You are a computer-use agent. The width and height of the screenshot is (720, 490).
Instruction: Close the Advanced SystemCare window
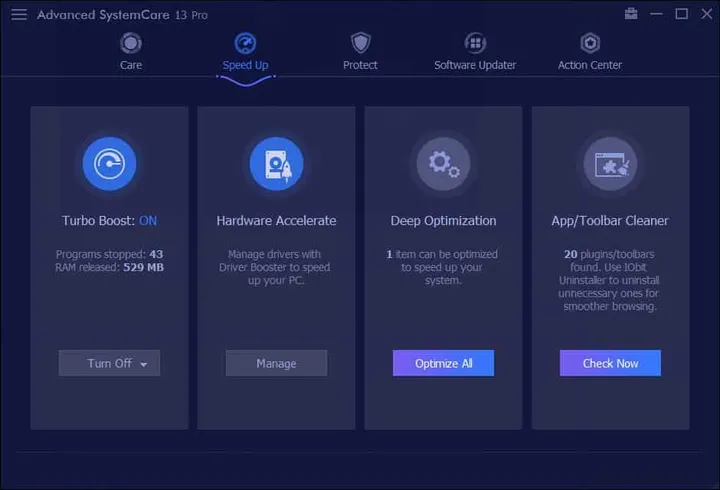pos(707,14)
